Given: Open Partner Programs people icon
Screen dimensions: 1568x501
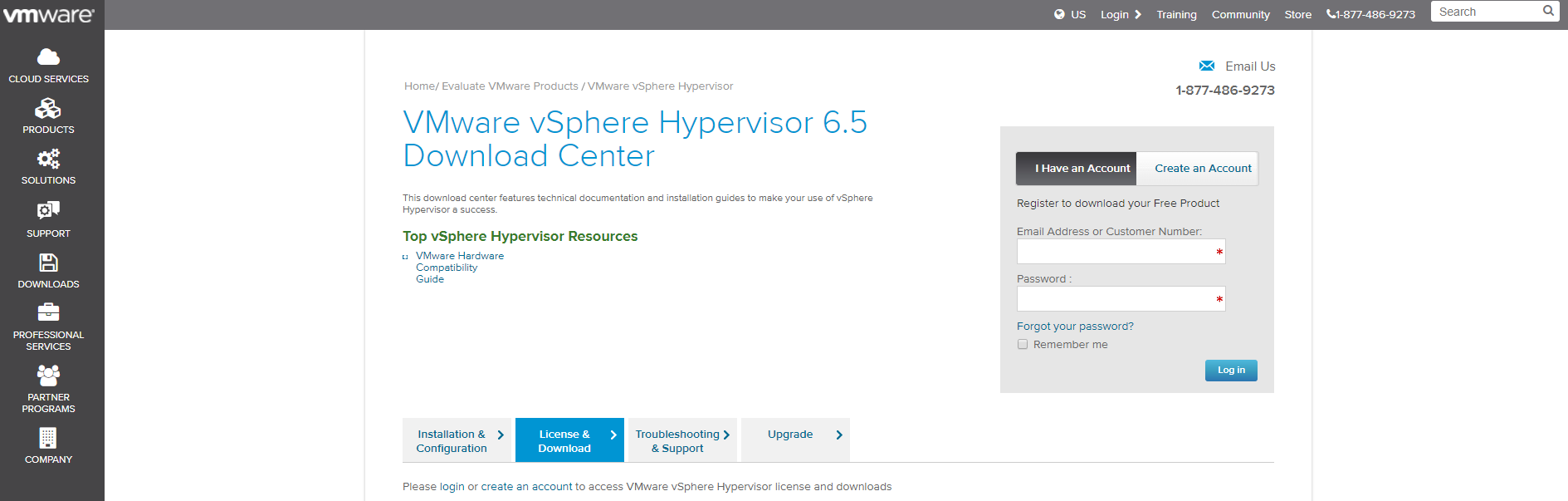Looking at the screenshot, I should pos(48,376).
